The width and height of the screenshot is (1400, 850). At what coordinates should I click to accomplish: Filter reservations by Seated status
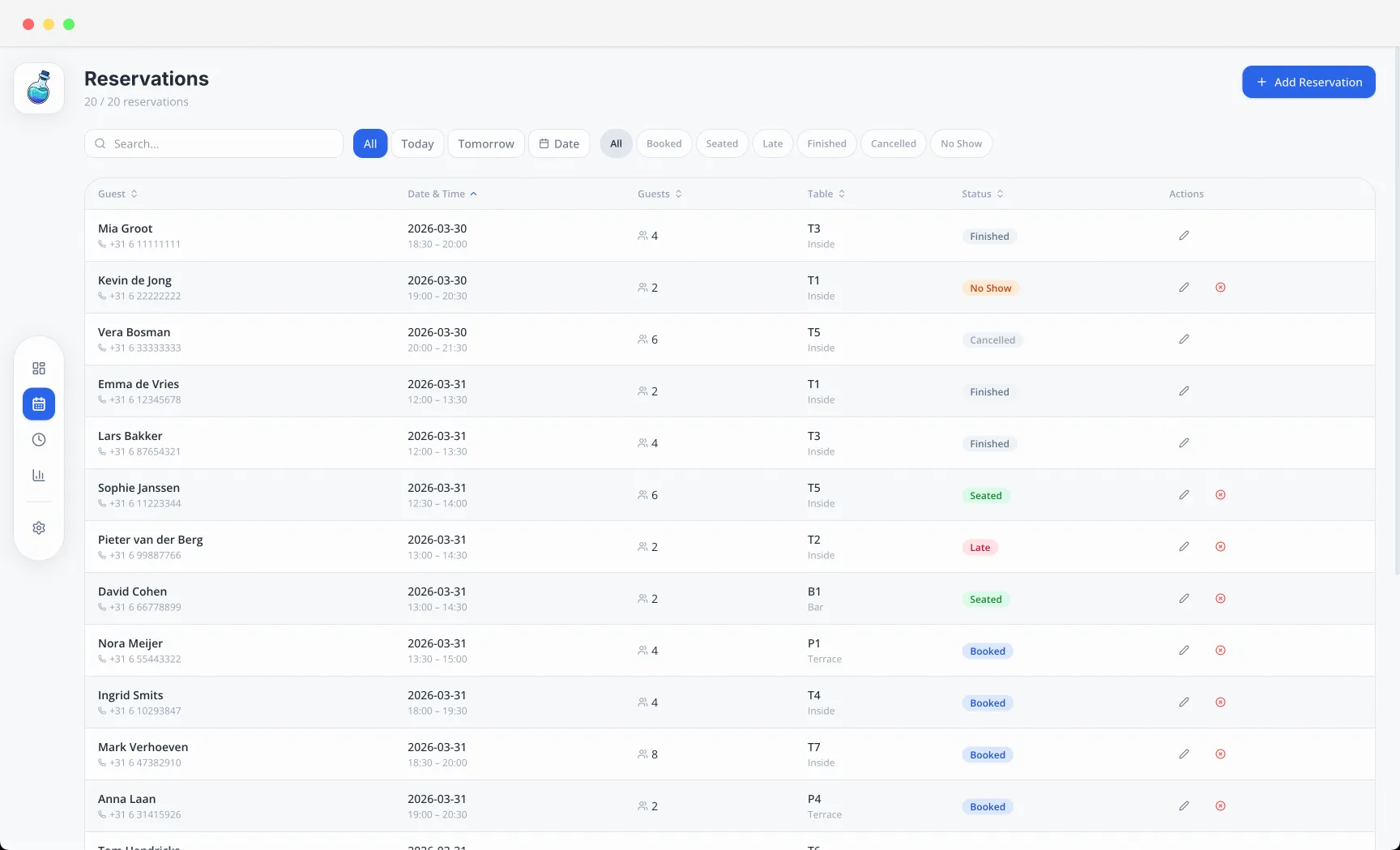(721, 144)
